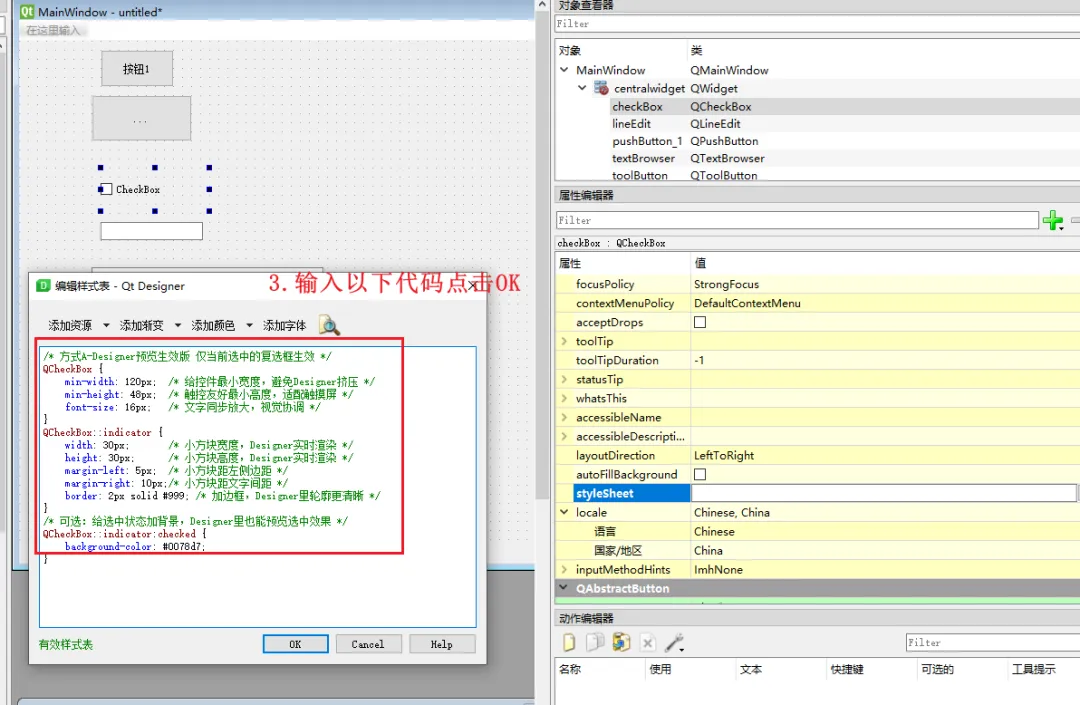The height and width of the screenshot is (705, 1080).
Task: Expand the whatsThis property
Action: [565, 399]
